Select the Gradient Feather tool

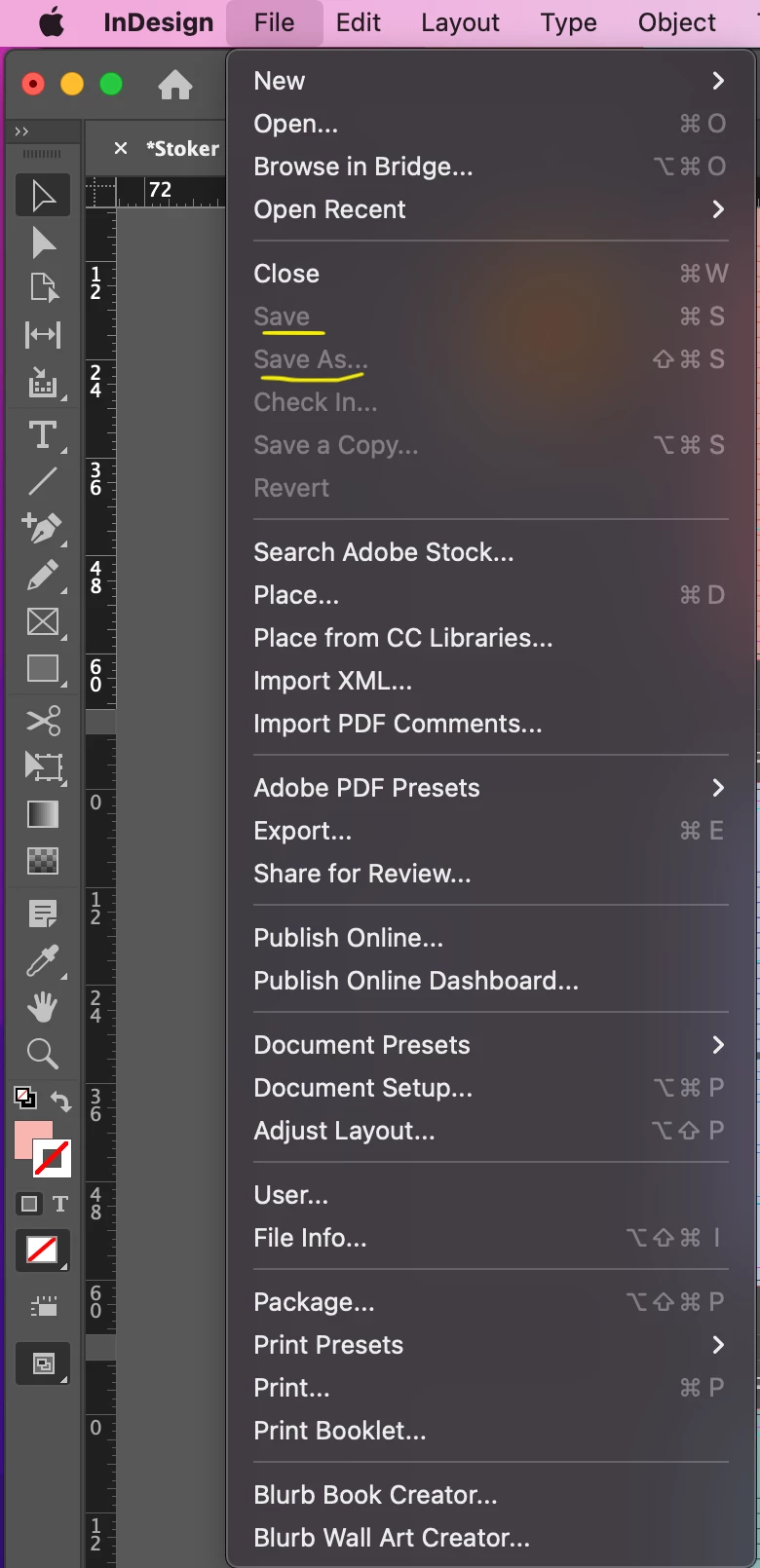pos(43,861)
